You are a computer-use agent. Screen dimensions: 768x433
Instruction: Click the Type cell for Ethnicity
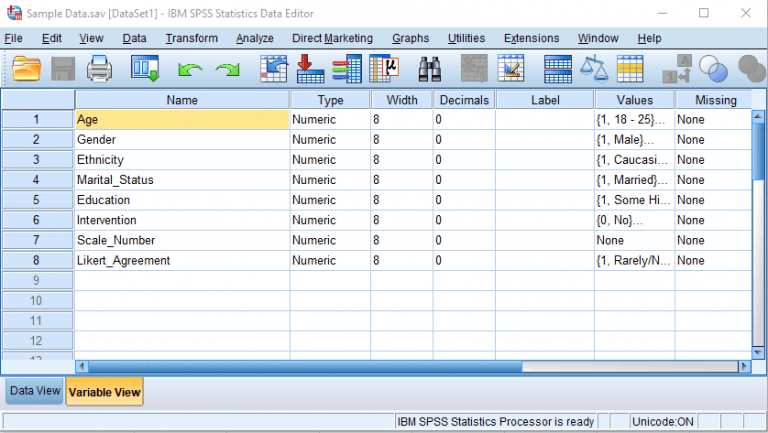click(329, 160)
